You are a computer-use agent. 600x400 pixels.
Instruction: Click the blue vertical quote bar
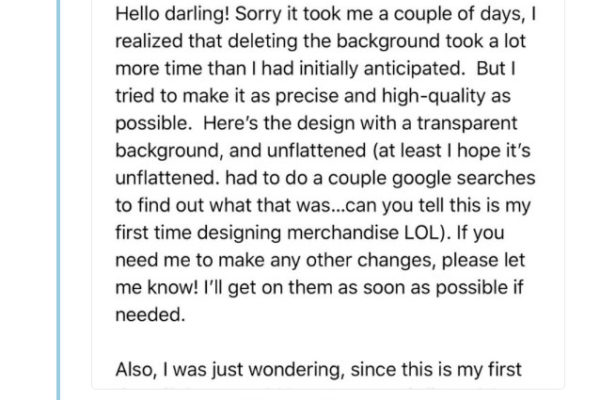click(59, 200)
